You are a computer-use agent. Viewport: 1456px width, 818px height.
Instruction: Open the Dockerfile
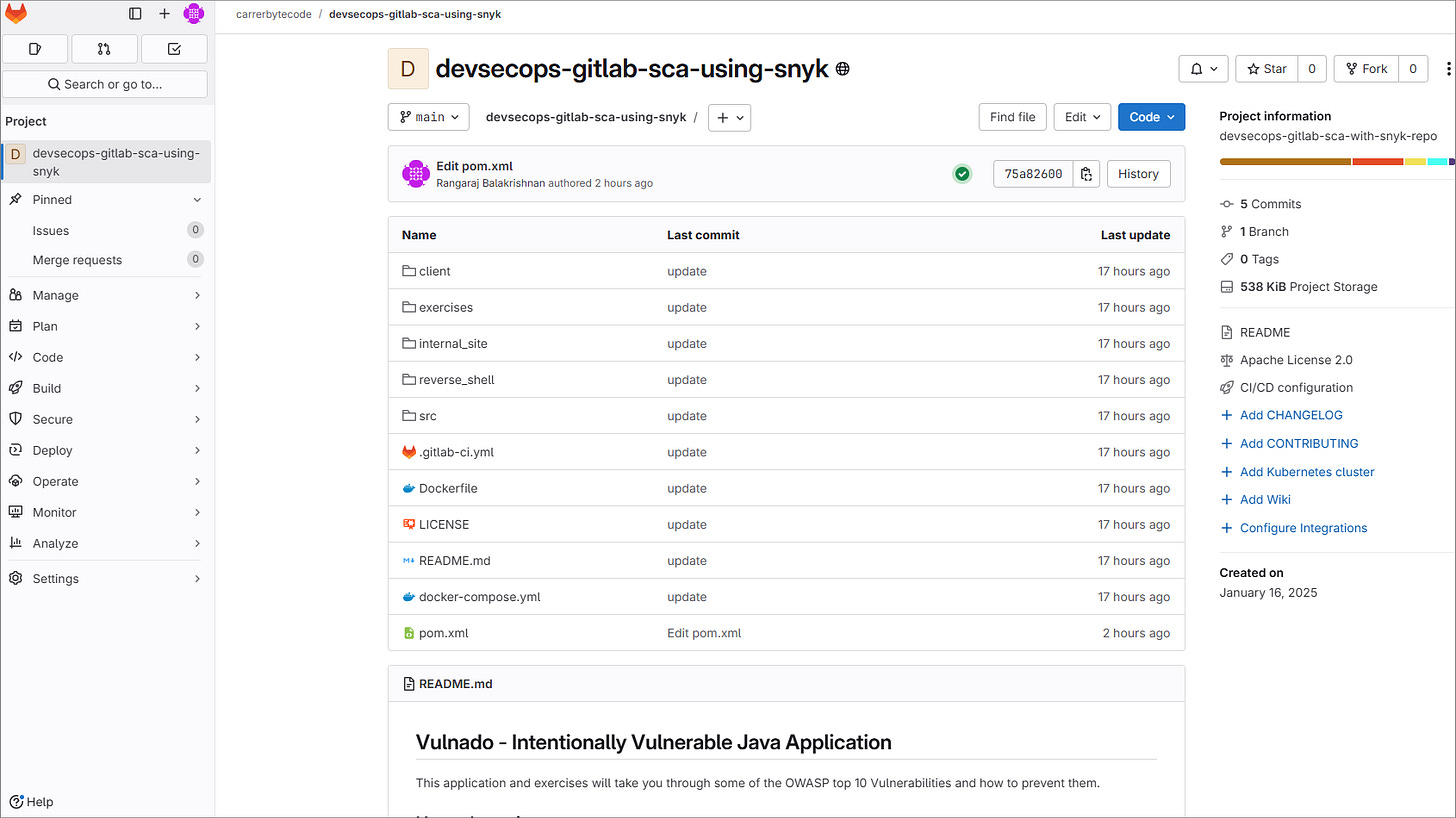point(448,488)
